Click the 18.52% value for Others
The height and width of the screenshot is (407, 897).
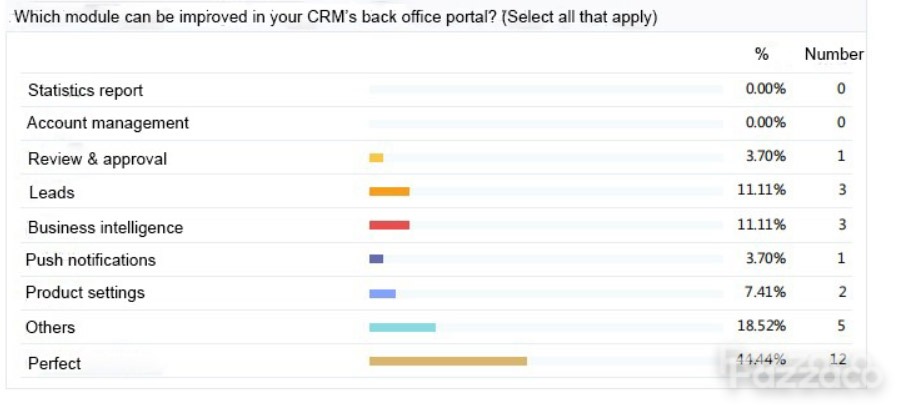pos(761,326)
